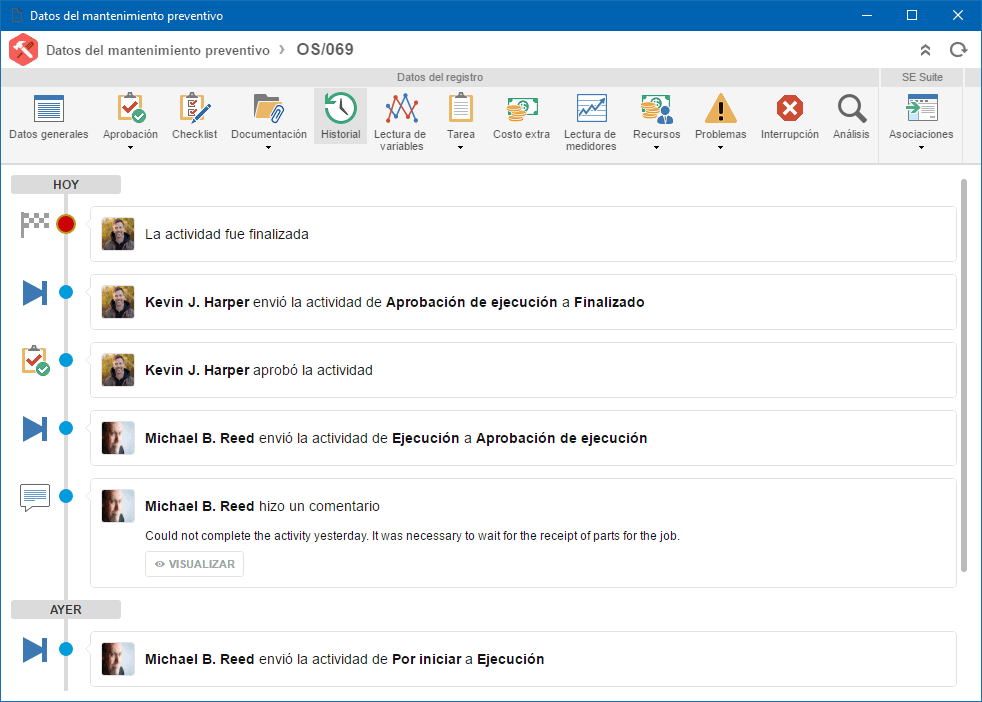This screenshot has width=982, height=702.
Task: Open the Tarea clipboard icon
Action: point(460,108)
